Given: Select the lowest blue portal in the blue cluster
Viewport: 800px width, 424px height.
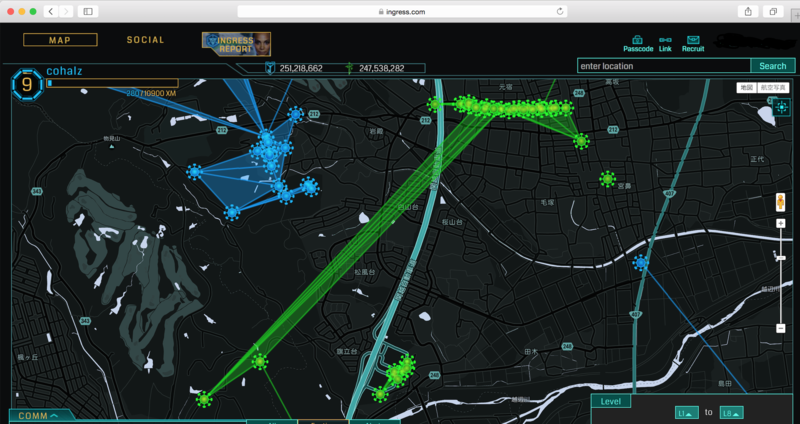Looking at the screenshot, I should [232, 212].
